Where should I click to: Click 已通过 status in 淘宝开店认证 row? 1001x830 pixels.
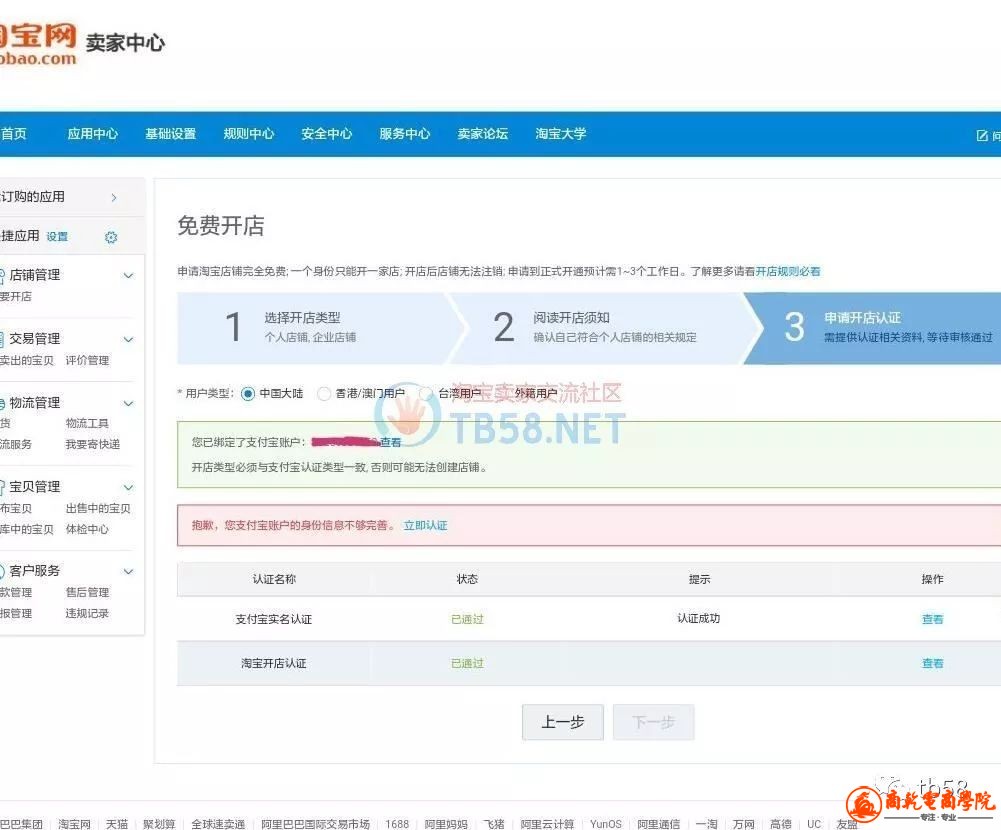(x=467, y=663)
